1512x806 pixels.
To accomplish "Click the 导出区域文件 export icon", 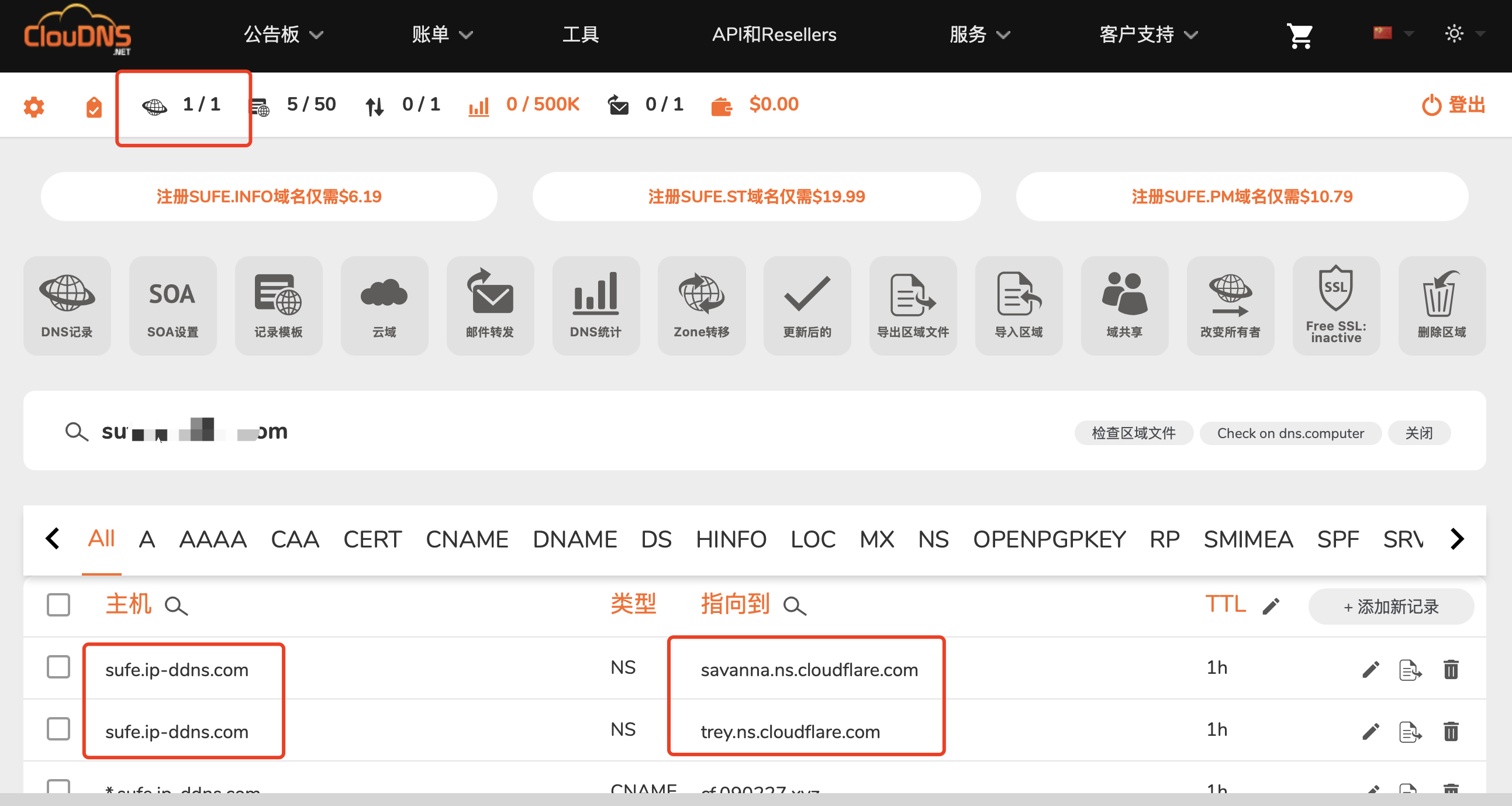I will point(913,305).
